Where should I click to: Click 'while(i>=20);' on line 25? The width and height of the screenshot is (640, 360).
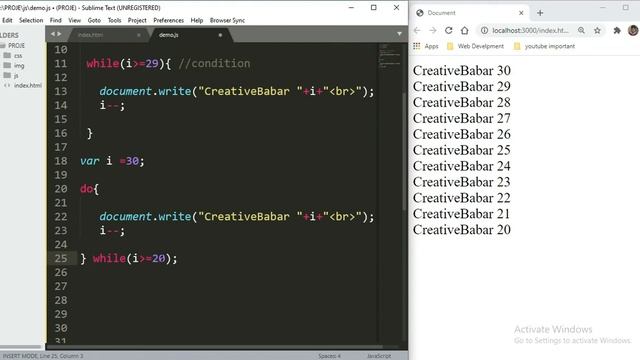[x=135, y=258]
